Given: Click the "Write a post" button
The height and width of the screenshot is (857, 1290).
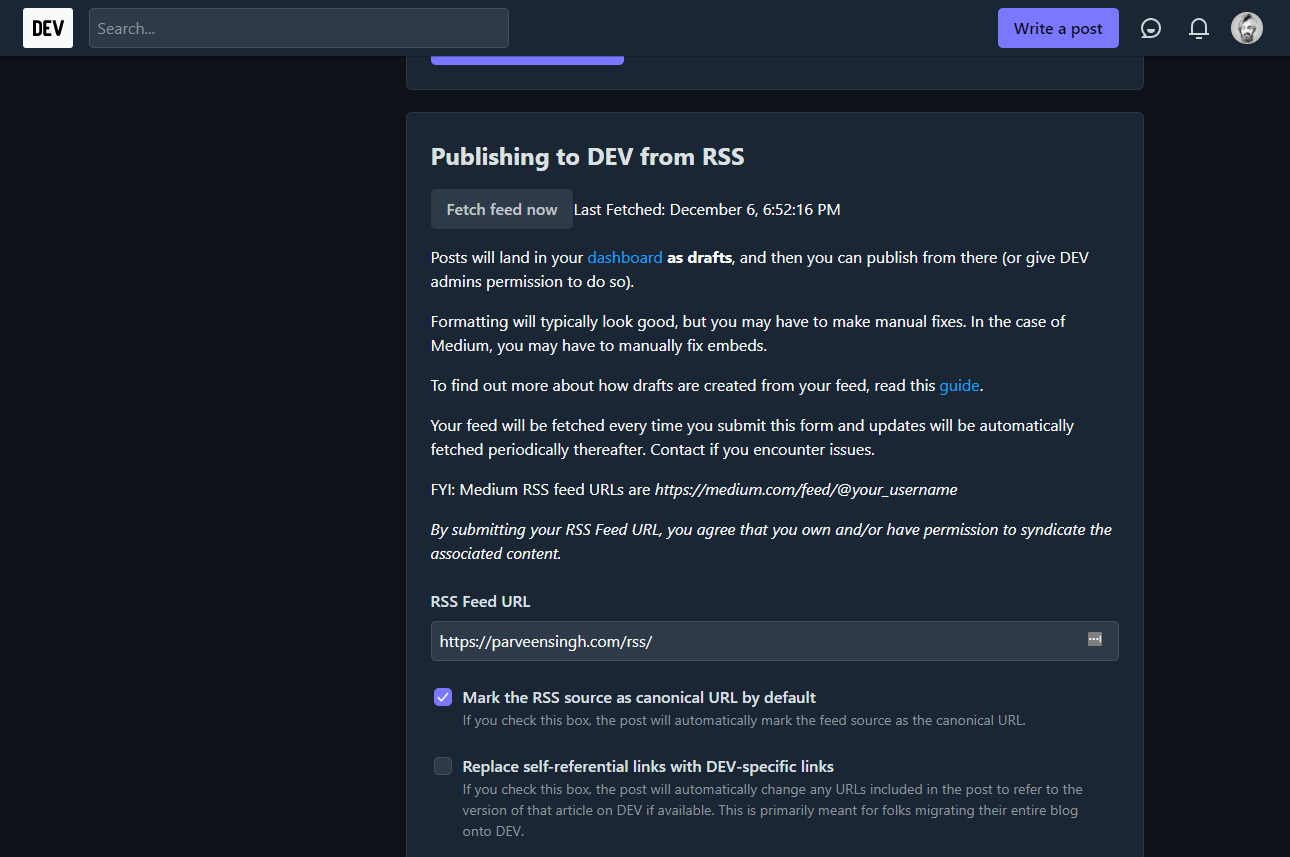Looking at the screenshot, I should pos(1058,27).
